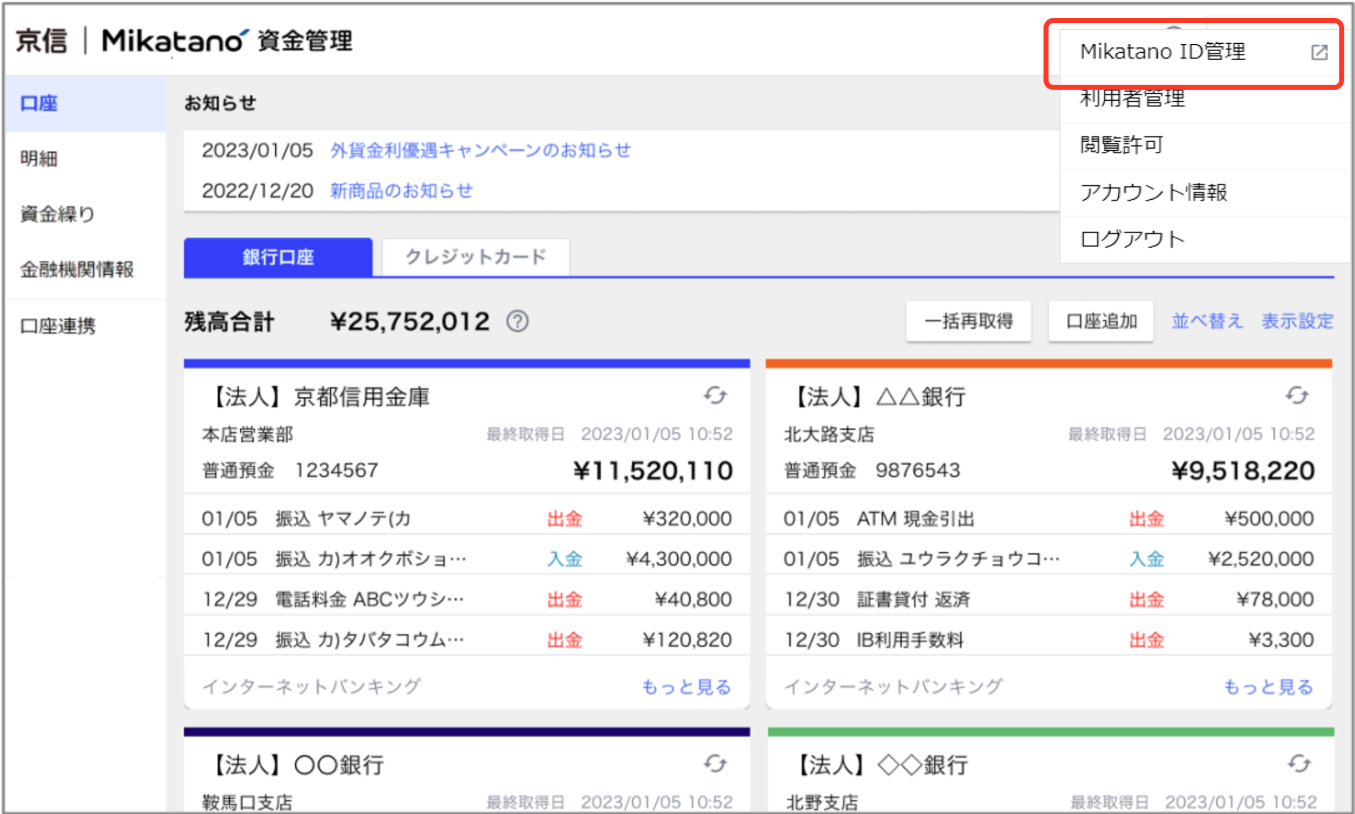This screenshot has width=1355, height=814.
Task: Click the 一括再取得 button
Action: [x=968, y=322]
